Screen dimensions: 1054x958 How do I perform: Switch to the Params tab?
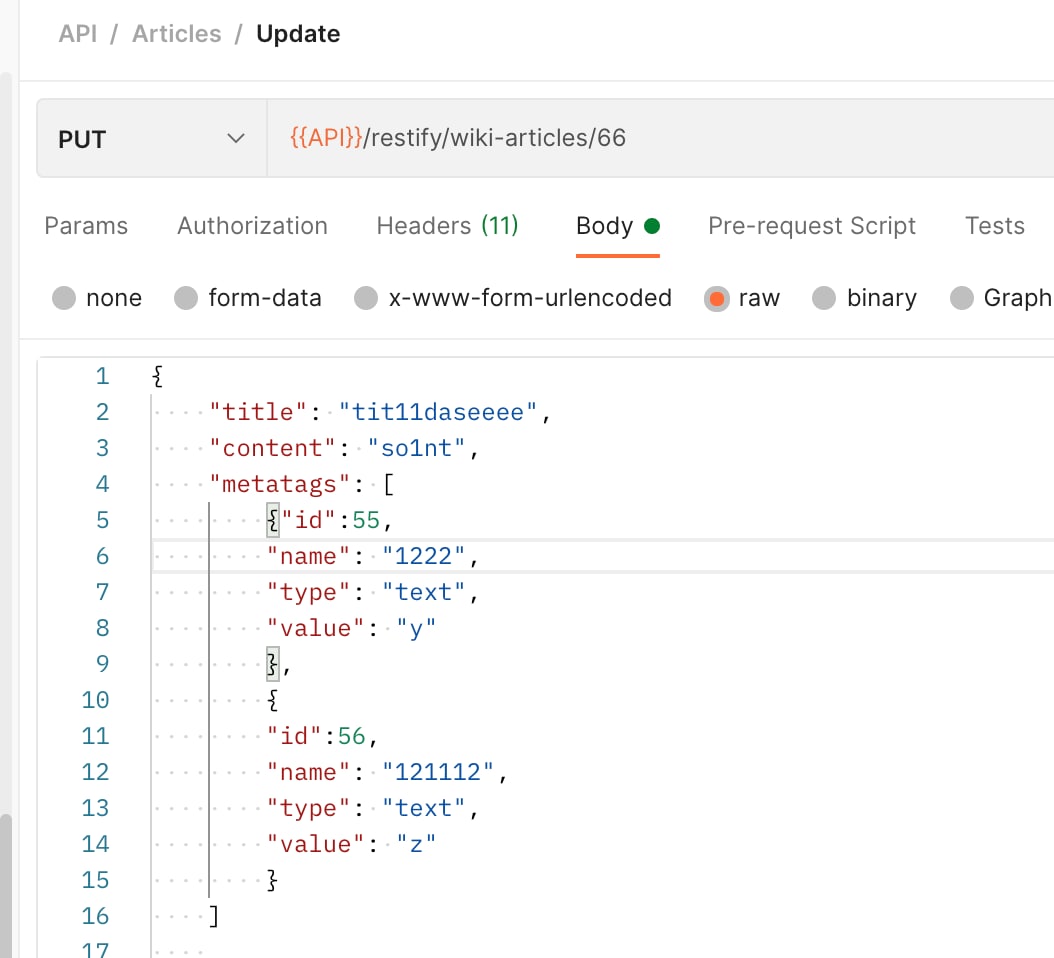tap(86, 226)
